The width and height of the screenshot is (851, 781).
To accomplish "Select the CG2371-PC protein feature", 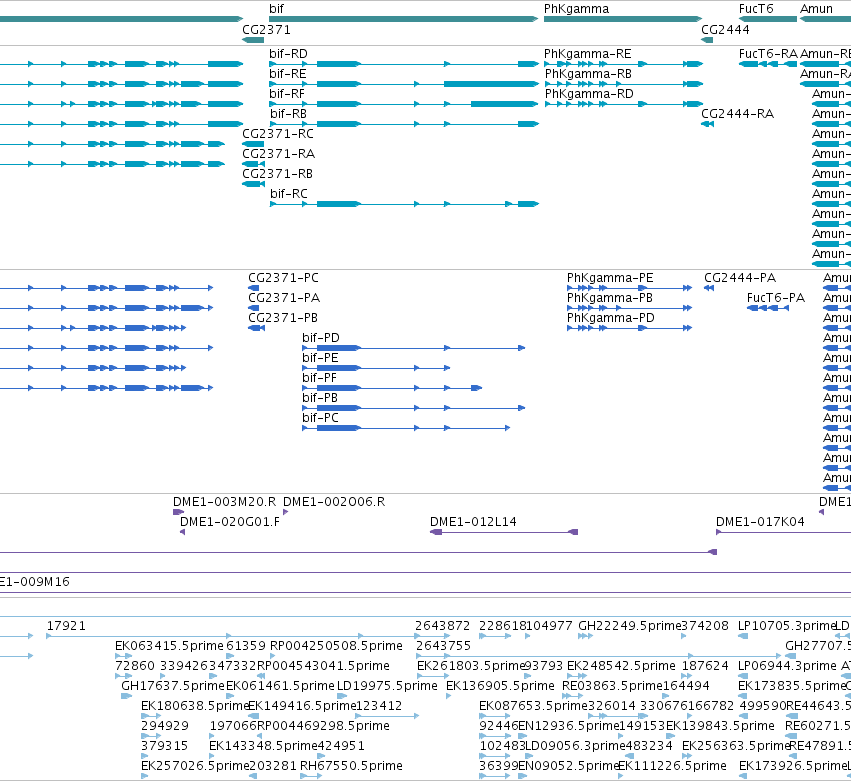I will [x=253, y=288].
